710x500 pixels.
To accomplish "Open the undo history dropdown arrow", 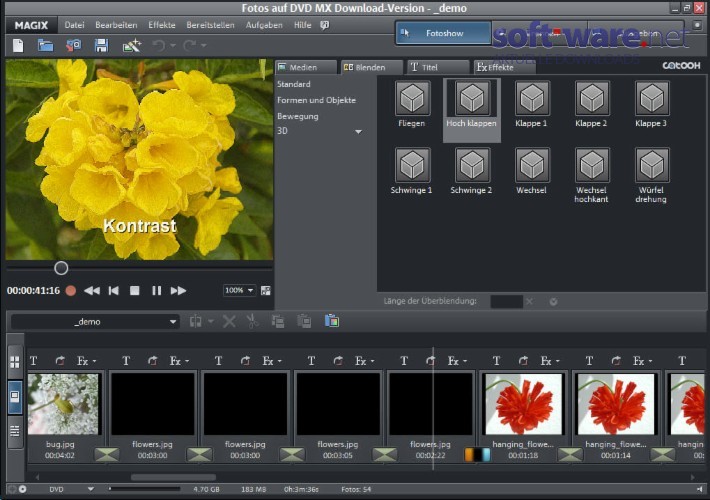I will [173, 46].
